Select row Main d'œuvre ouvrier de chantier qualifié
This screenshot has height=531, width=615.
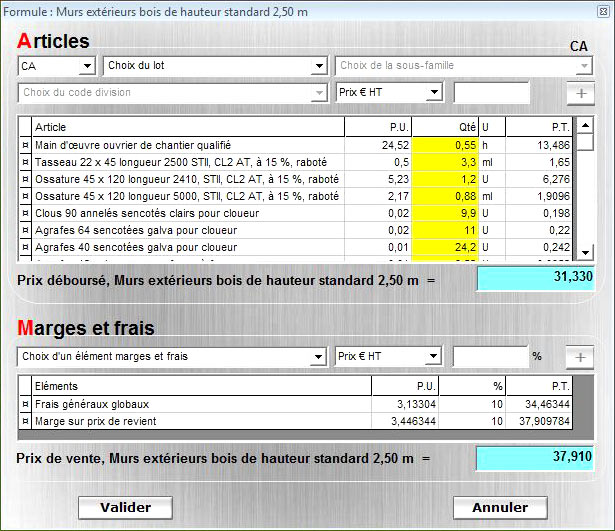tap(296, 145)
